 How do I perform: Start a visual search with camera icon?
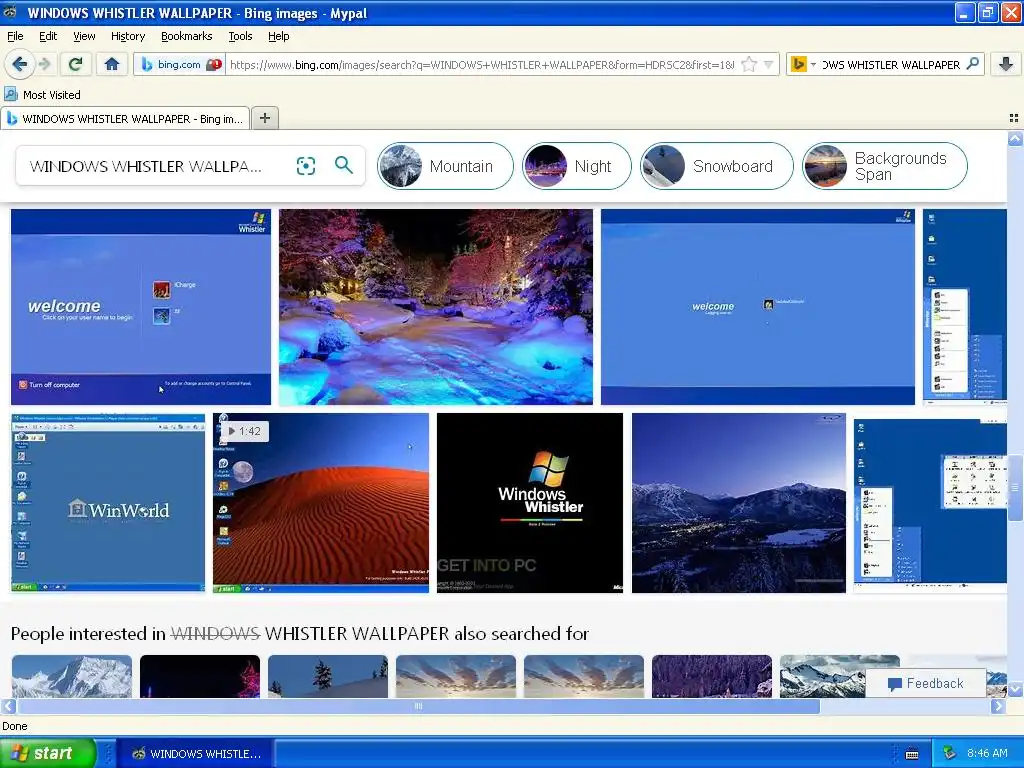pos(305,166)
